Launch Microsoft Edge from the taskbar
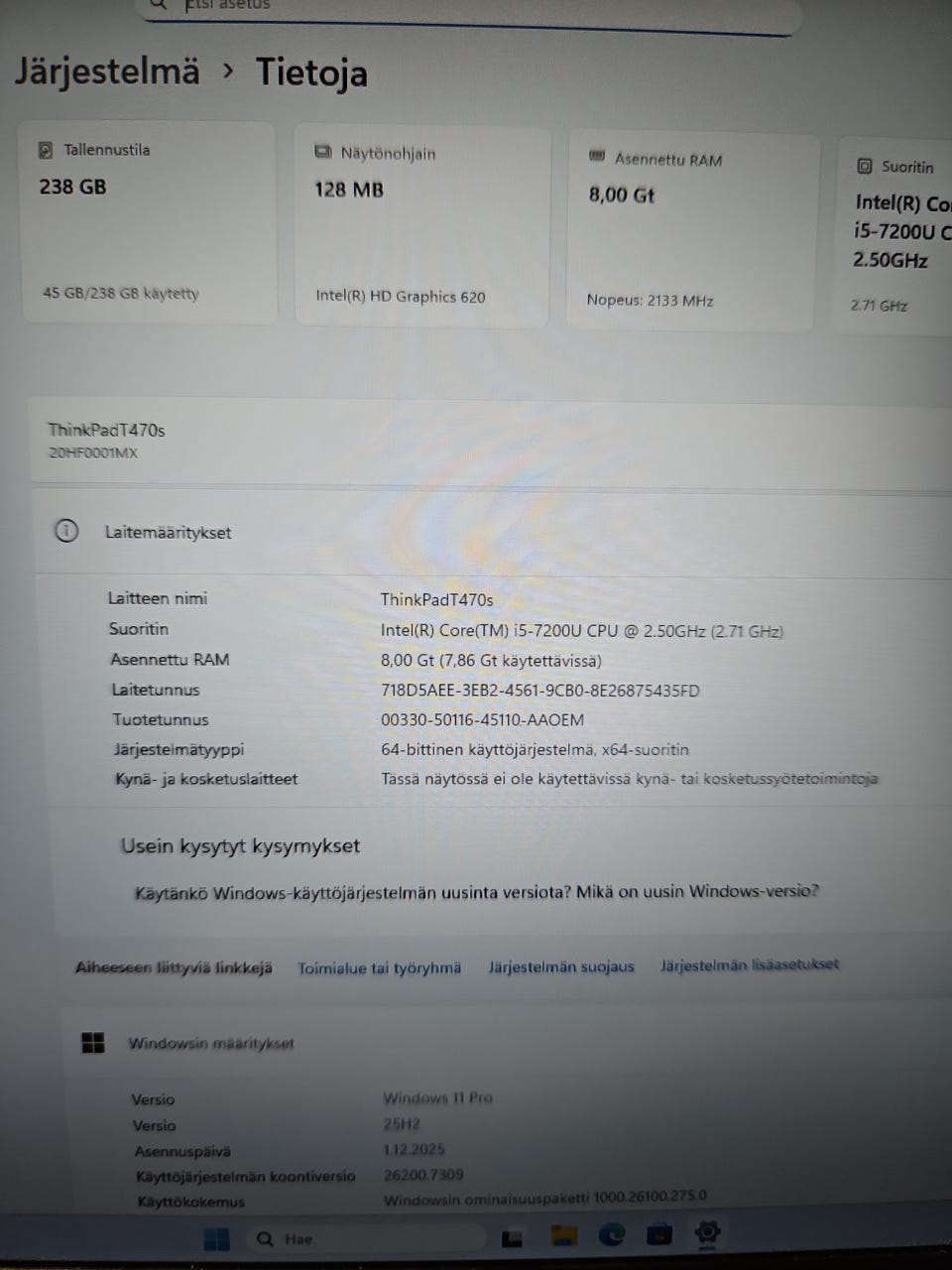 pyautogui.click(x=611, y=1235)
